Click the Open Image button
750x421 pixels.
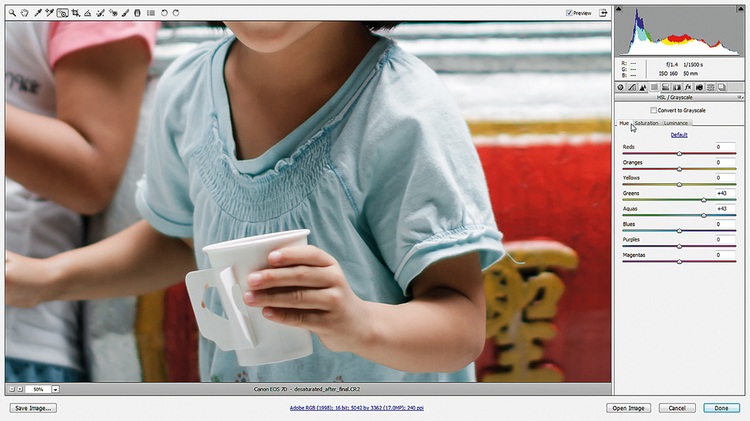[x=629, y=408]
